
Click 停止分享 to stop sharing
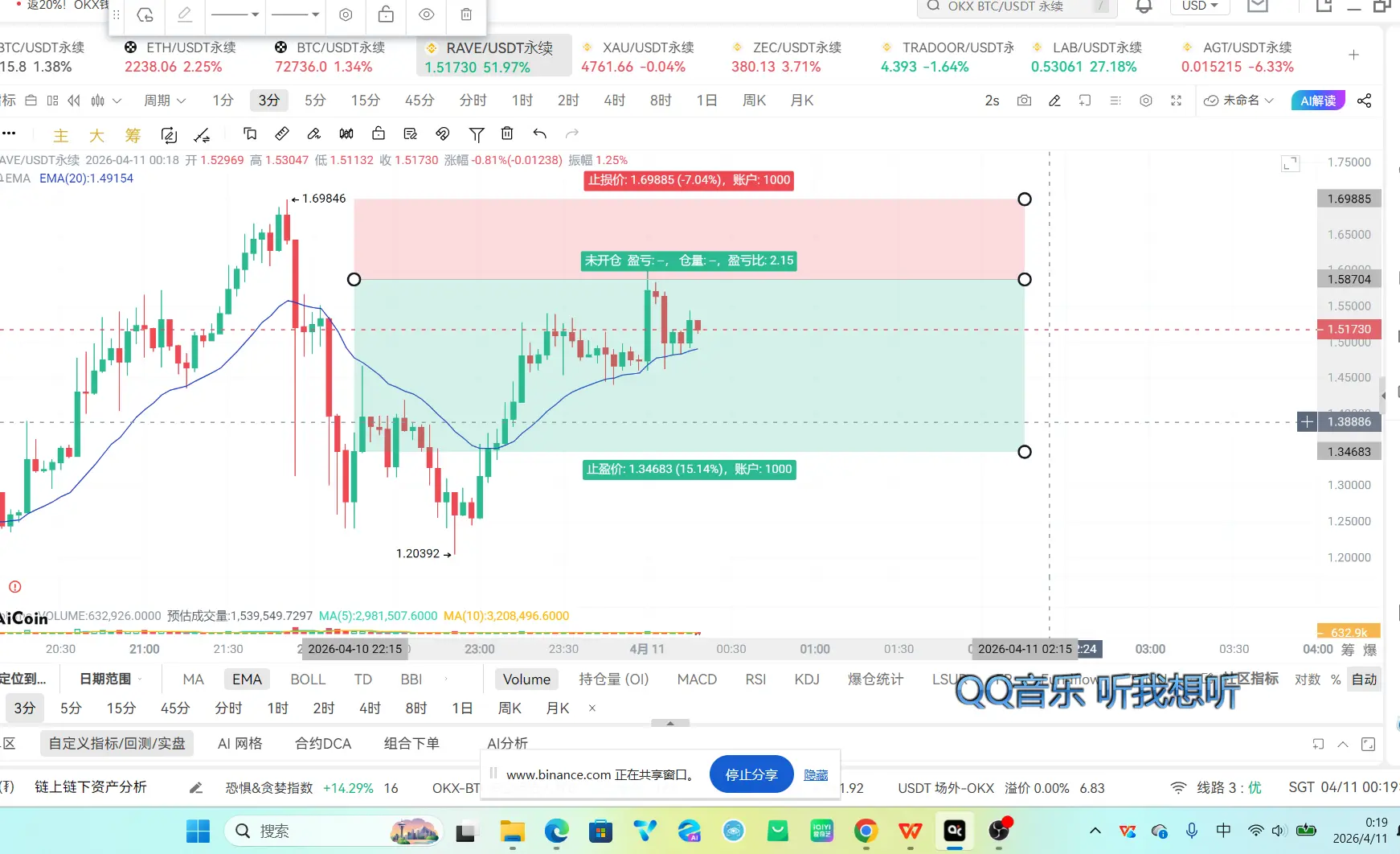(x=751, y=774)
